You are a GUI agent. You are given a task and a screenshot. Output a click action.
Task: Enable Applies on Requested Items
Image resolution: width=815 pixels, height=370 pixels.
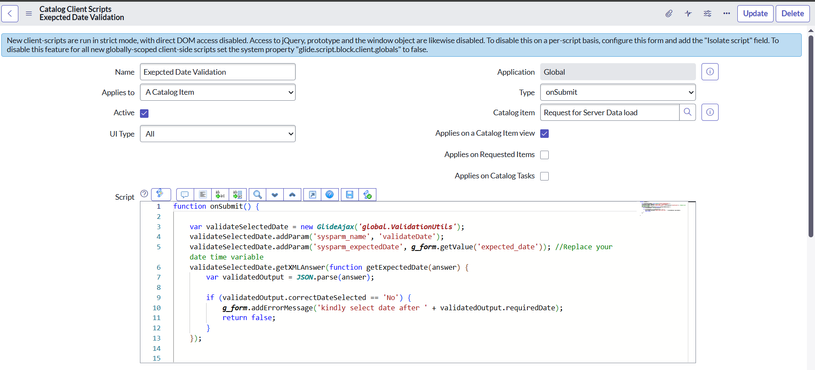tap(545, 155)
